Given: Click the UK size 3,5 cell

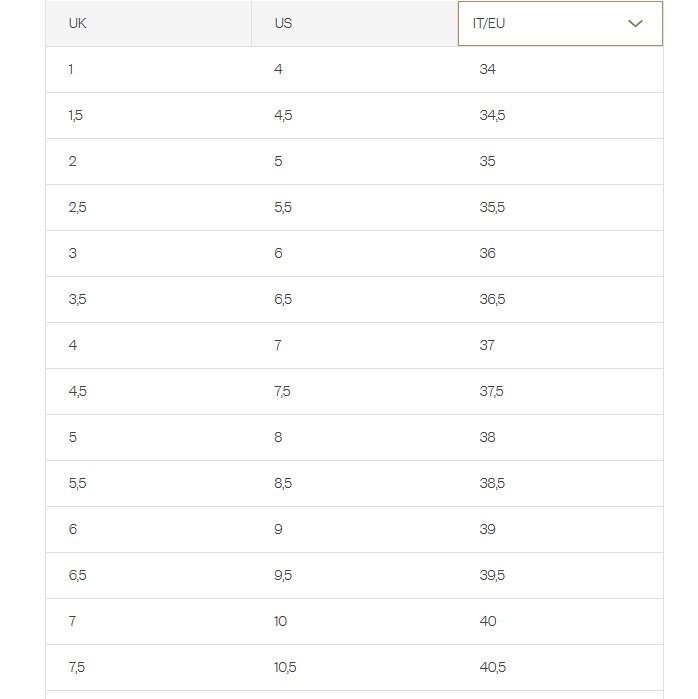Looking at the screenshot, I should (148, 299).
